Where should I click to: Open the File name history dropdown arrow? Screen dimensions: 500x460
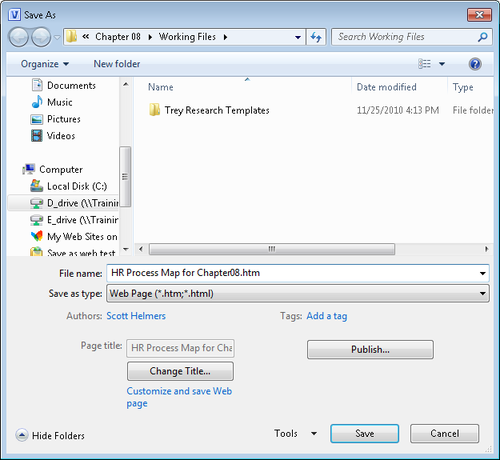click(x=482, y=273)
